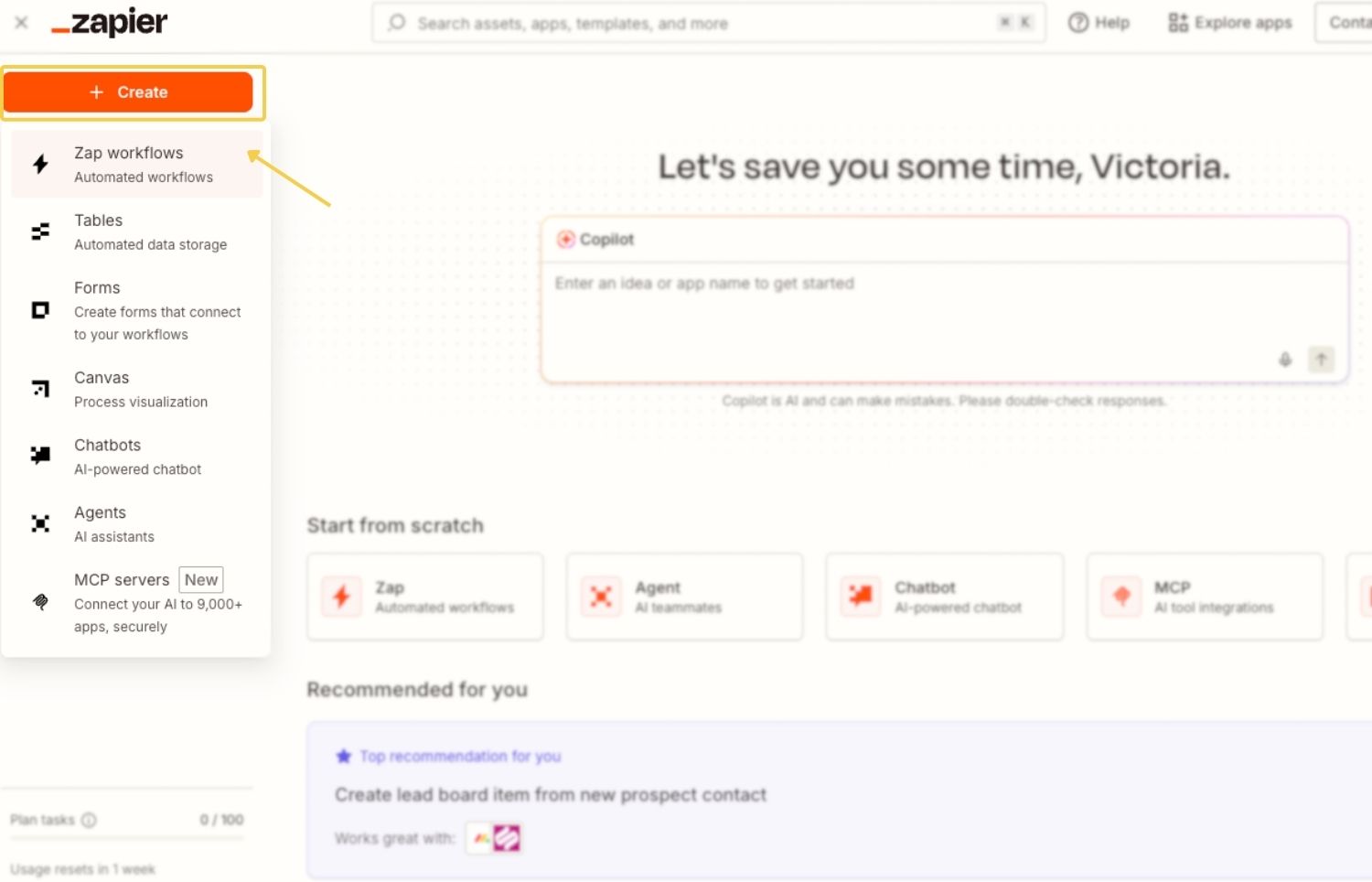Click the Forms icon in the menu
Screen dimensions: 1372x882
coord(40,310)
